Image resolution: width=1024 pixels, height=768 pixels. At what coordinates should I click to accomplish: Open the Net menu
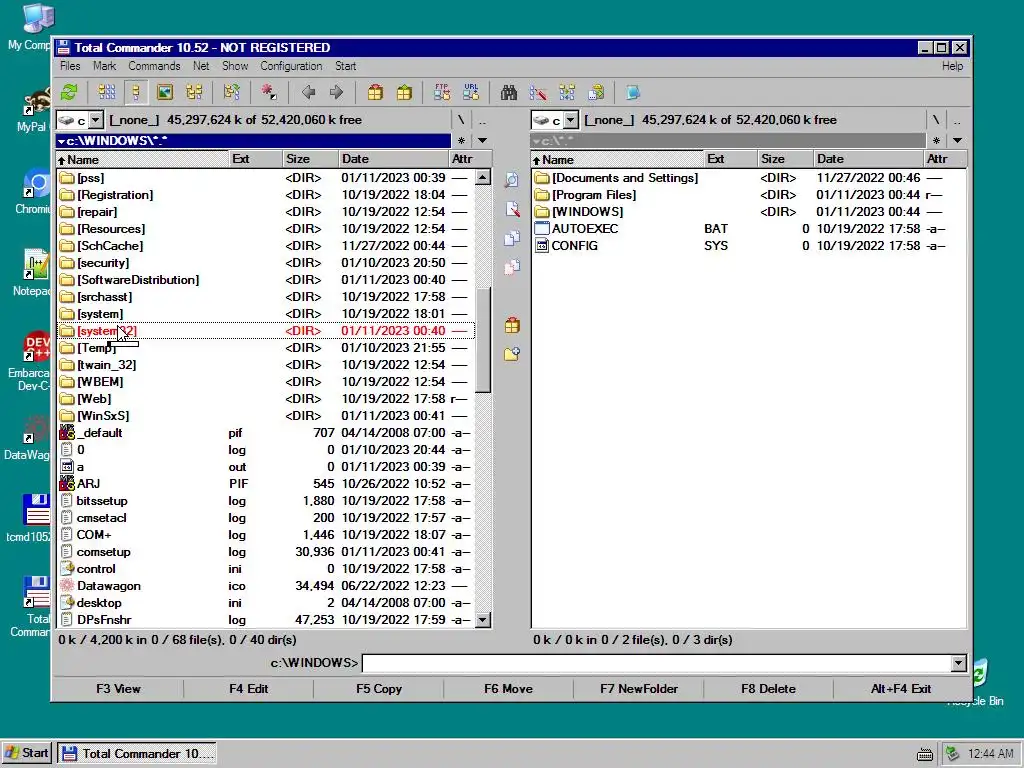click(200, 66)
